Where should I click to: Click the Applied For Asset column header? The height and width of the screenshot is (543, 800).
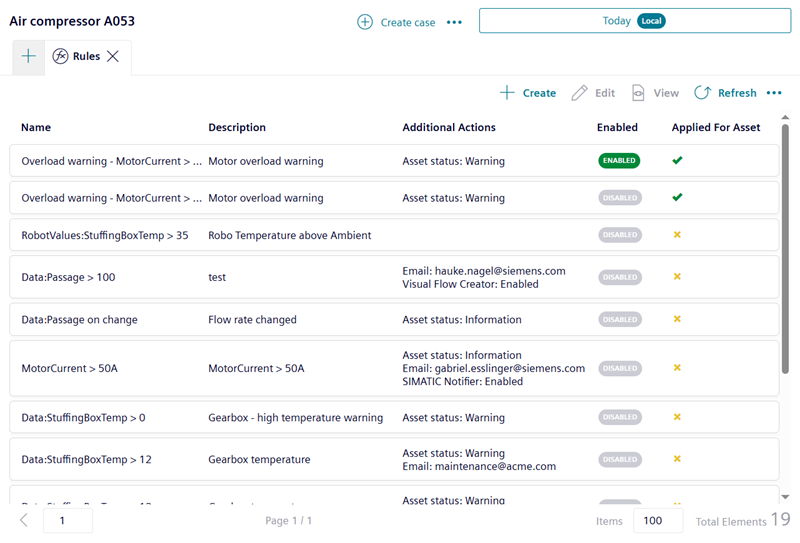coord(716,127)
